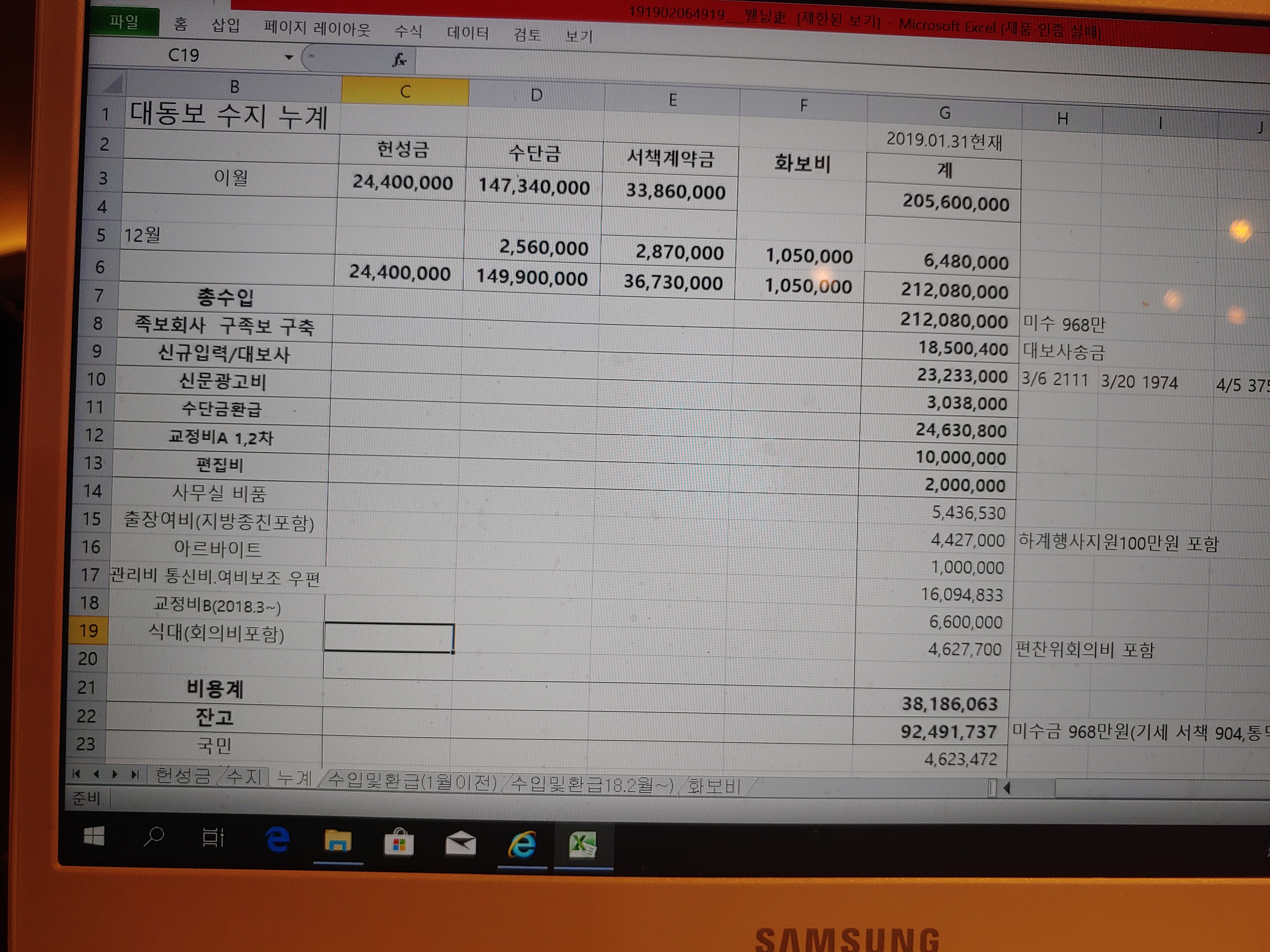Go to first sheet tab navigation arrow
This screenshot has height=952, width=1270.
[x=76, y=774]
